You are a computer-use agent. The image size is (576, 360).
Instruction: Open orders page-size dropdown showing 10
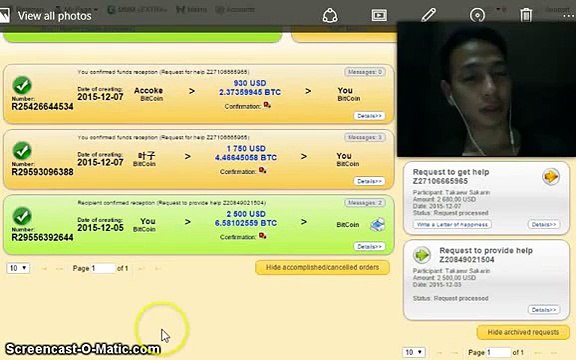(18, 268)
